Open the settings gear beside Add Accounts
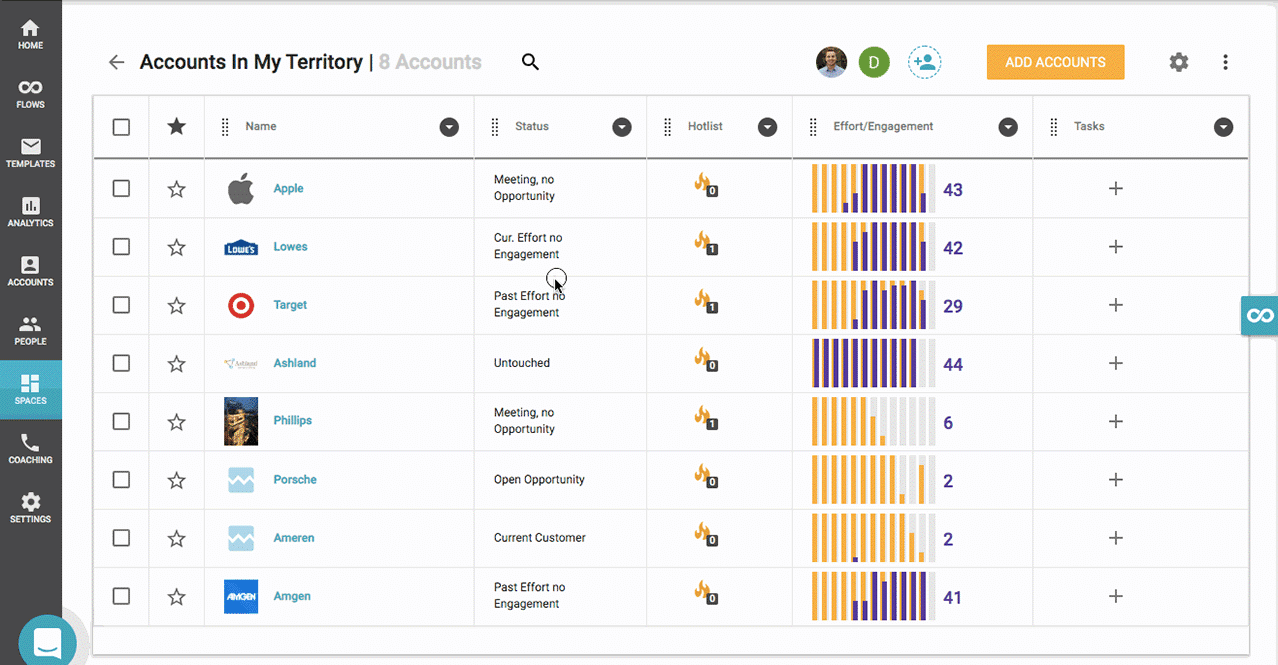 [x=1179, y=62]
